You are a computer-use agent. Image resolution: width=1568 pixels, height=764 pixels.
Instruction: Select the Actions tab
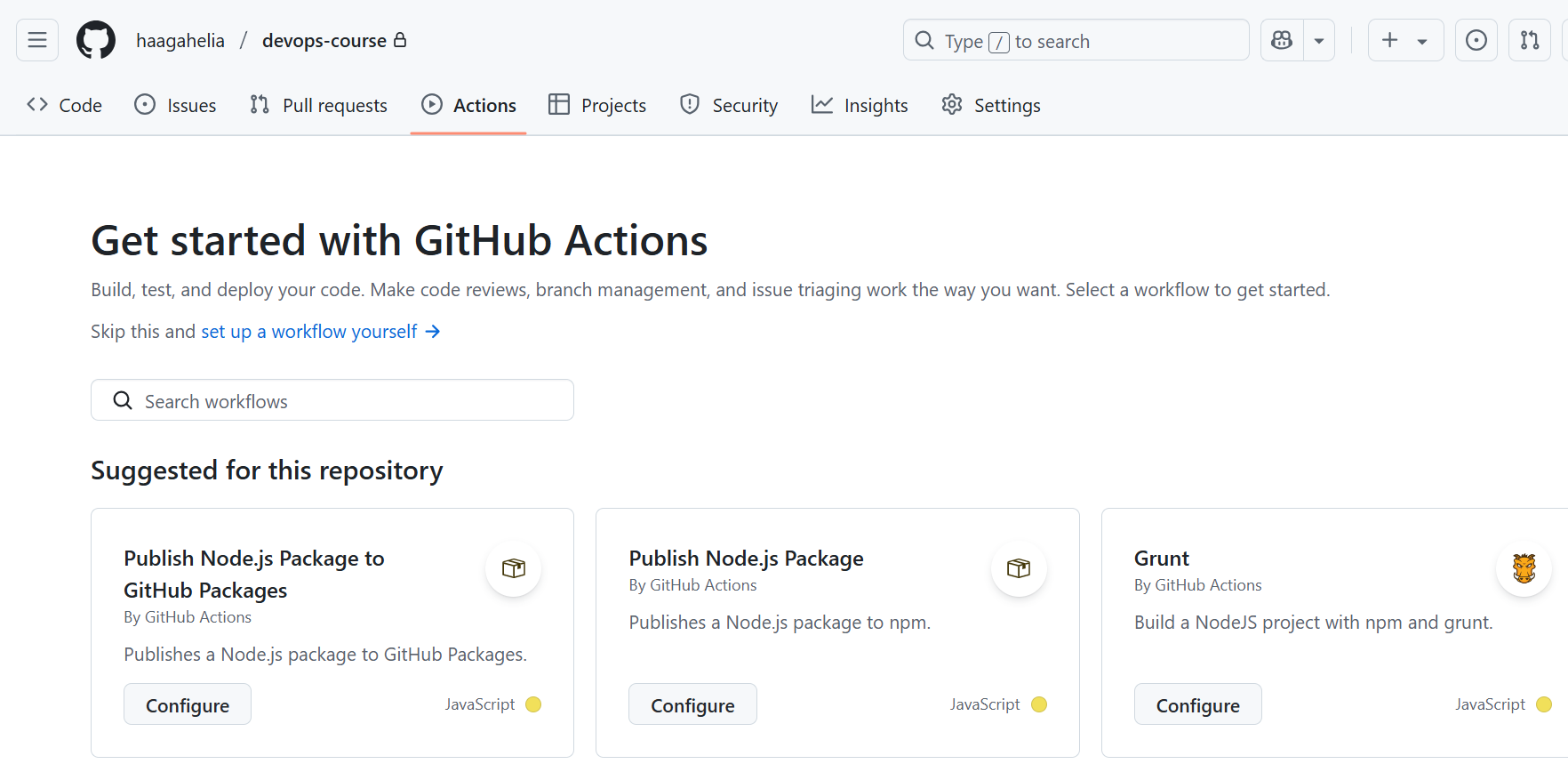click(468, 105)
